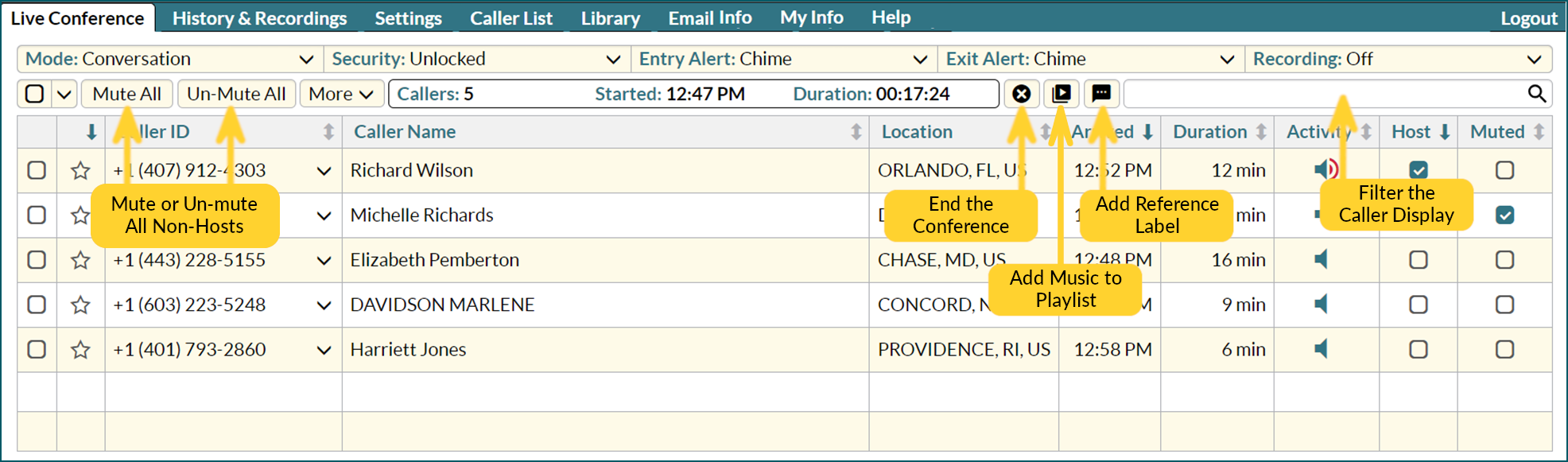
Task: Uncheck Host for Richard Wilson
Action: click(1419, 170)
